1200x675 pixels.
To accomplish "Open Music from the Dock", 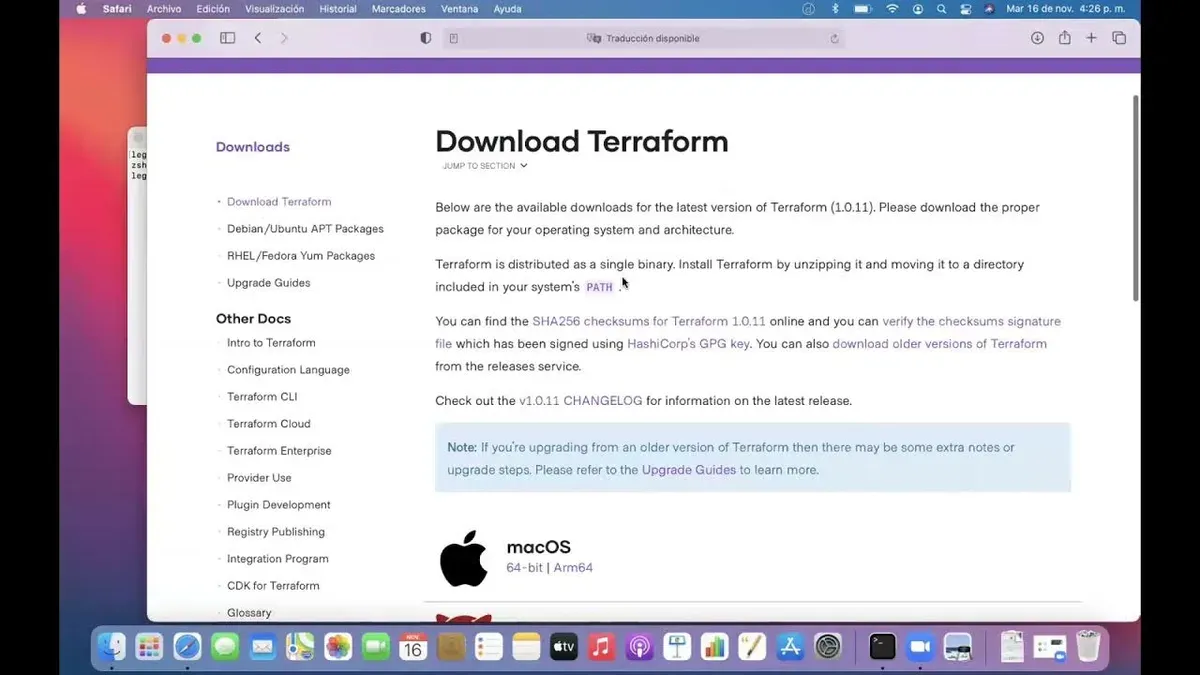I will [x=601, y=647].
